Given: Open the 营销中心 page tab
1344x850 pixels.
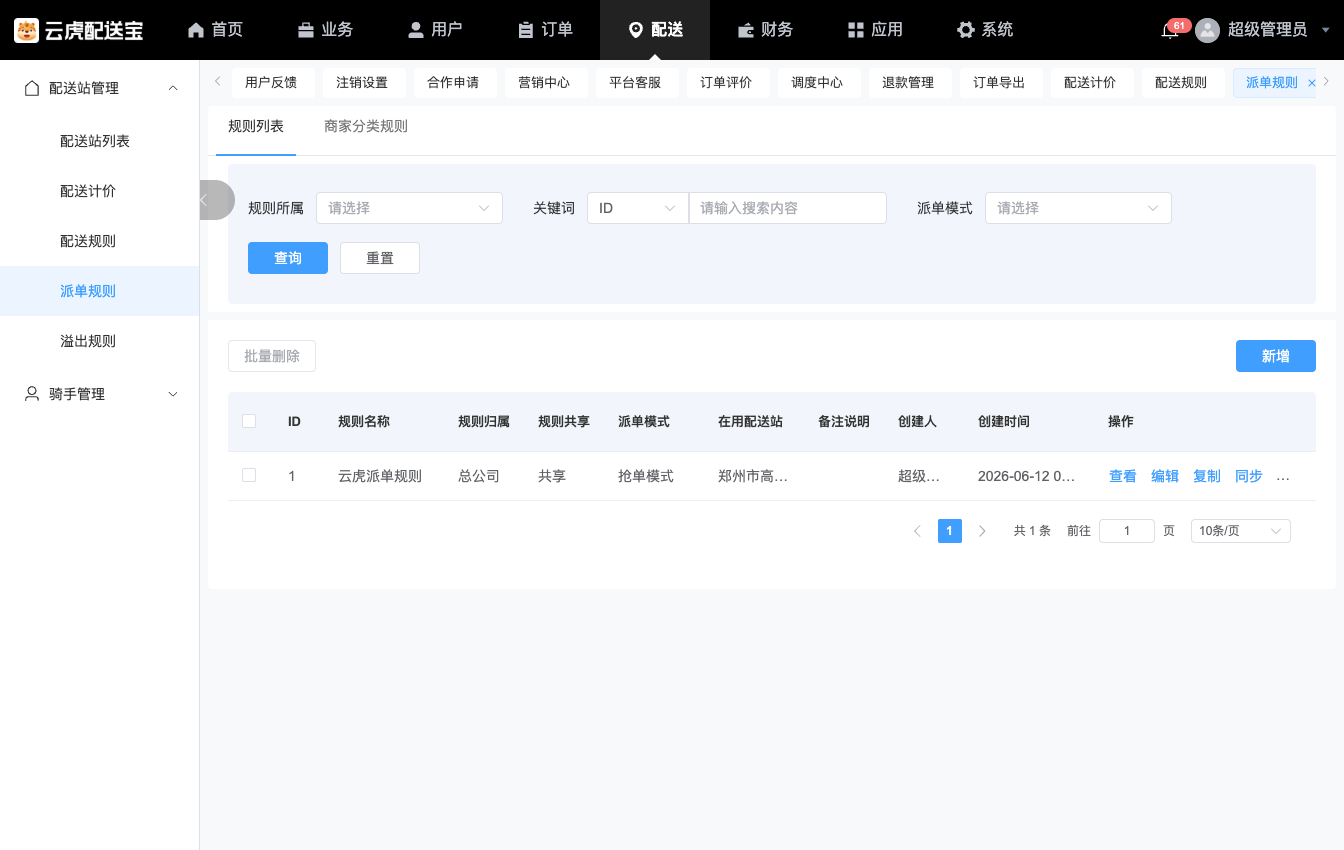Looking at the screenshot, I should click(544, 83).
